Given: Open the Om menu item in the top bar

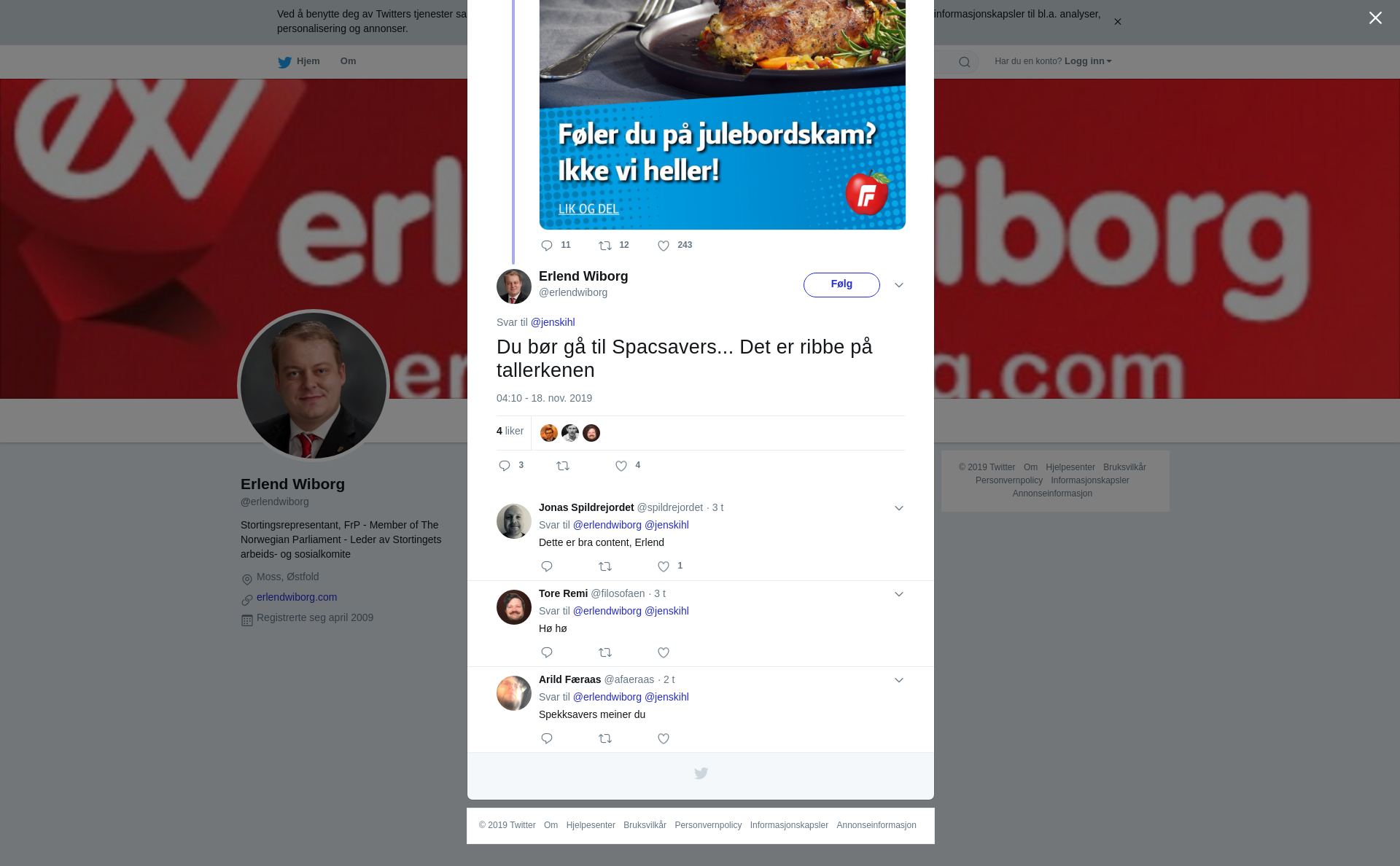Looking at the screenshot, I should 349,61.
